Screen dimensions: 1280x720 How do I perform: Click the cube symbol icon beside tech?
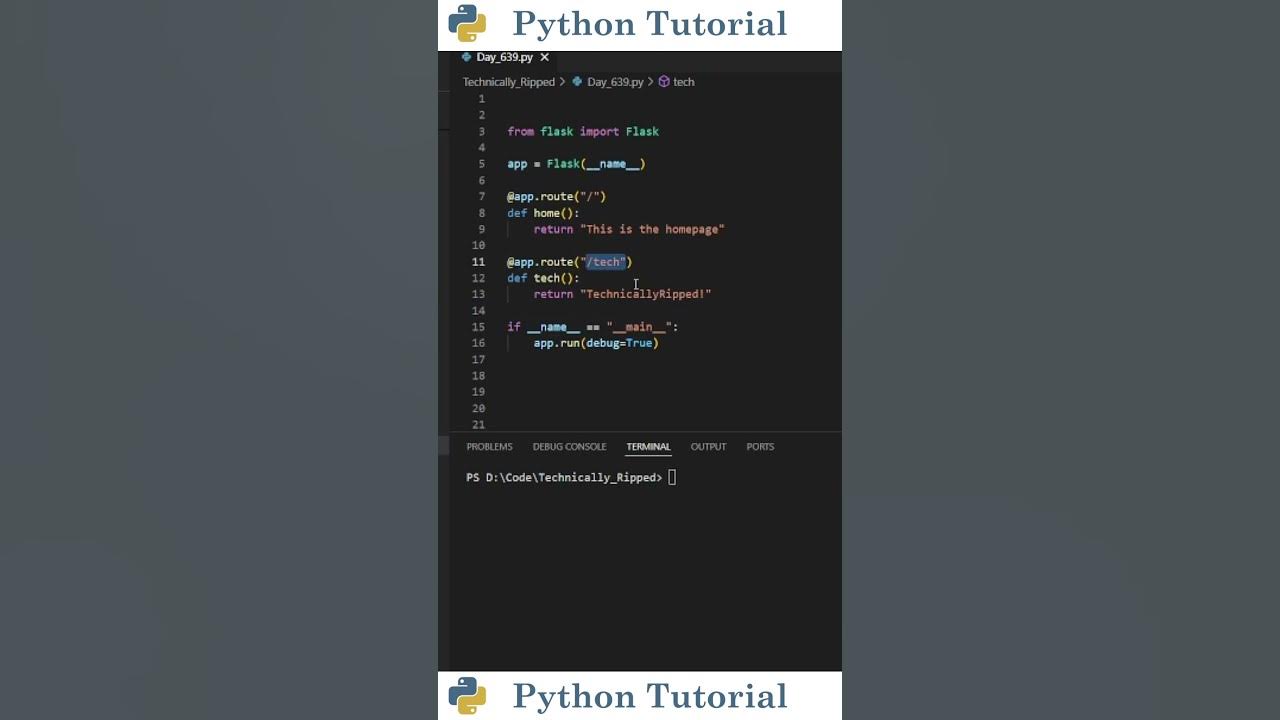664,82
